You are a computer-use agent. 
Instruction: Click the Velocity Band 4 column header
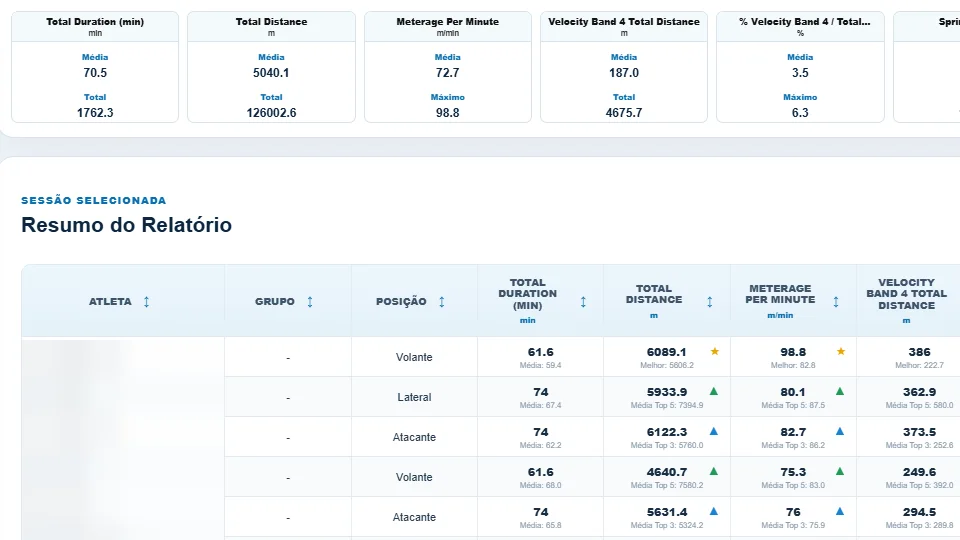pyautogui.click(x=908, y=301)
